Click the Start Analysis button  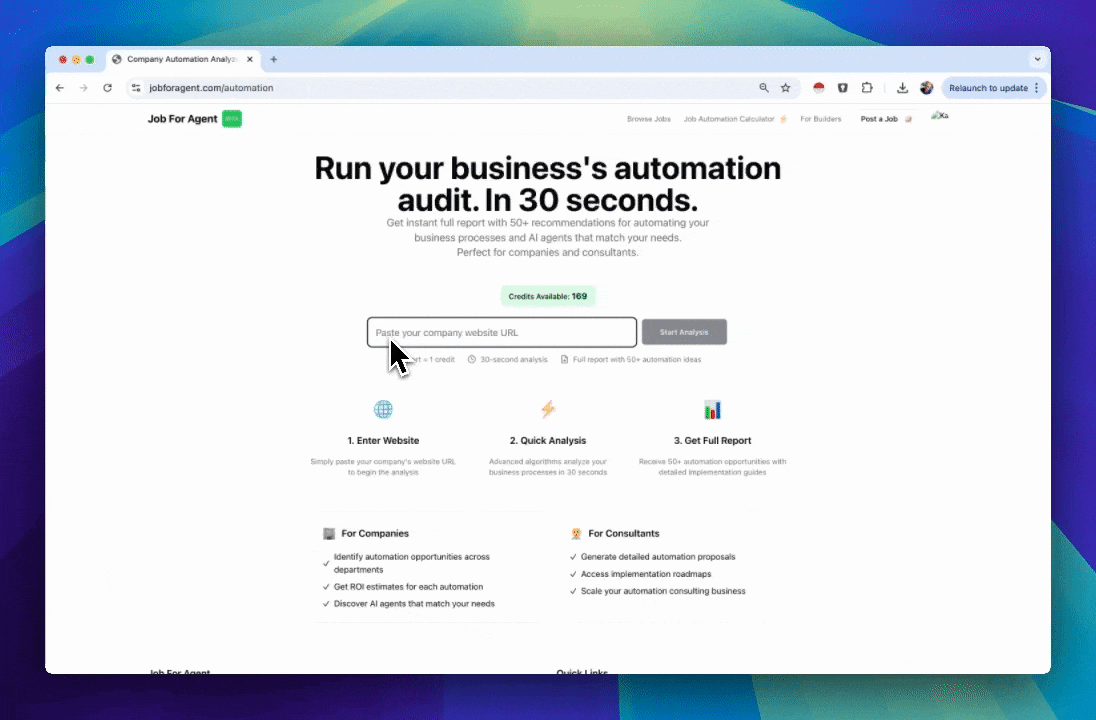tap(684, 332)
